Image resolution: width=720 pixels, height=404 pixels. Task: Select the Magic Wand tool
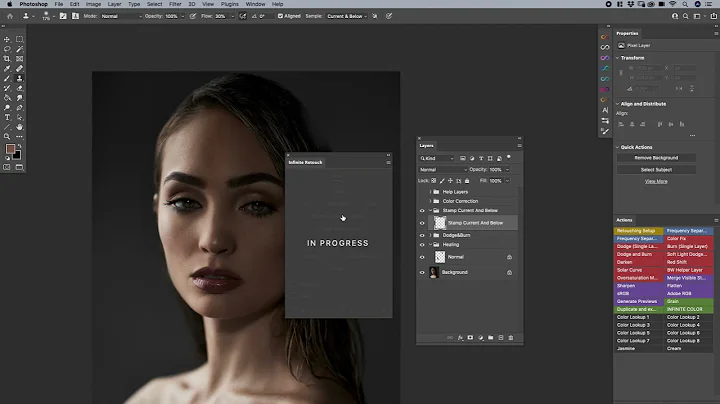pyautogui.click(x=19, y=49)
